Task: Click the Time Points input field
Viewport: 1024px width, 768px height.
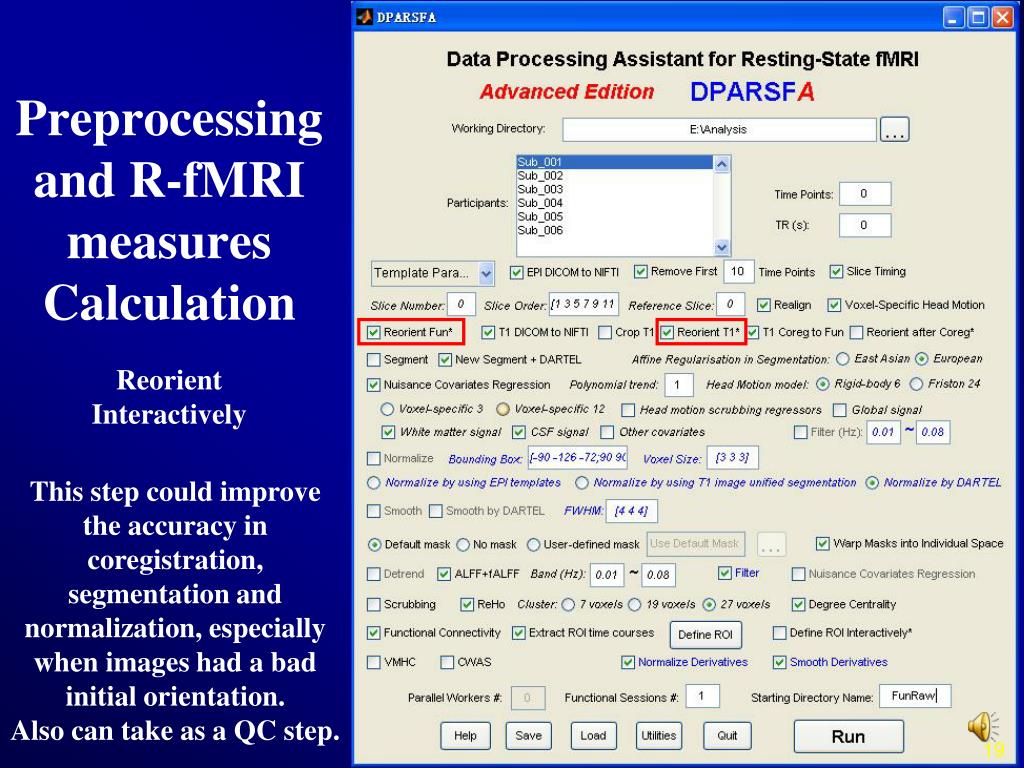Action: coord(865,194)
